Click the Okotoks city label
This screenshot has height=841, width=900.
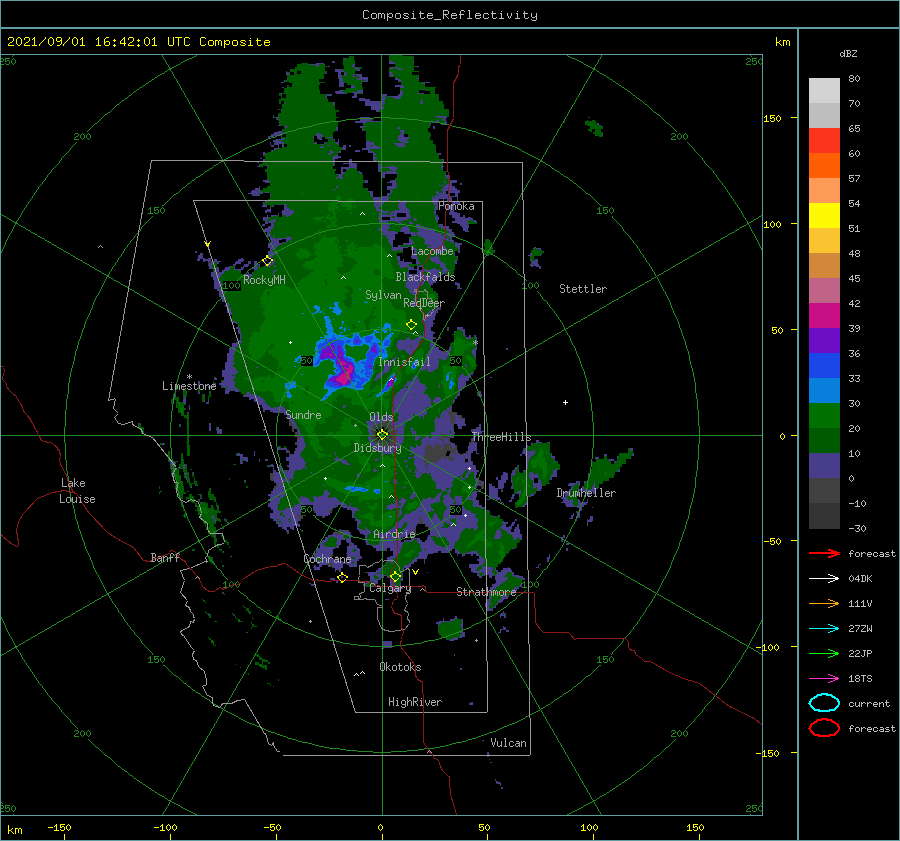(400, 667)
